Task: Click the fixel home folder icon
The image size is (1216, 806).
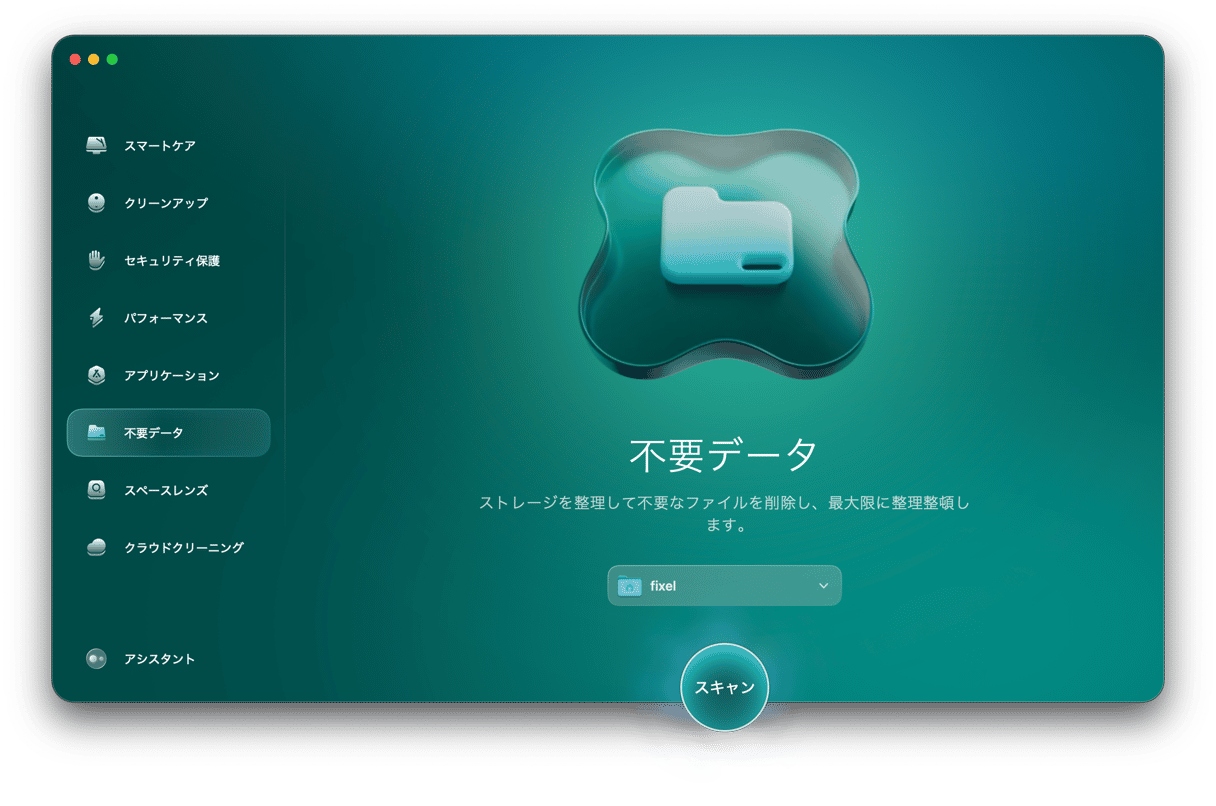Action: (630, 586)
